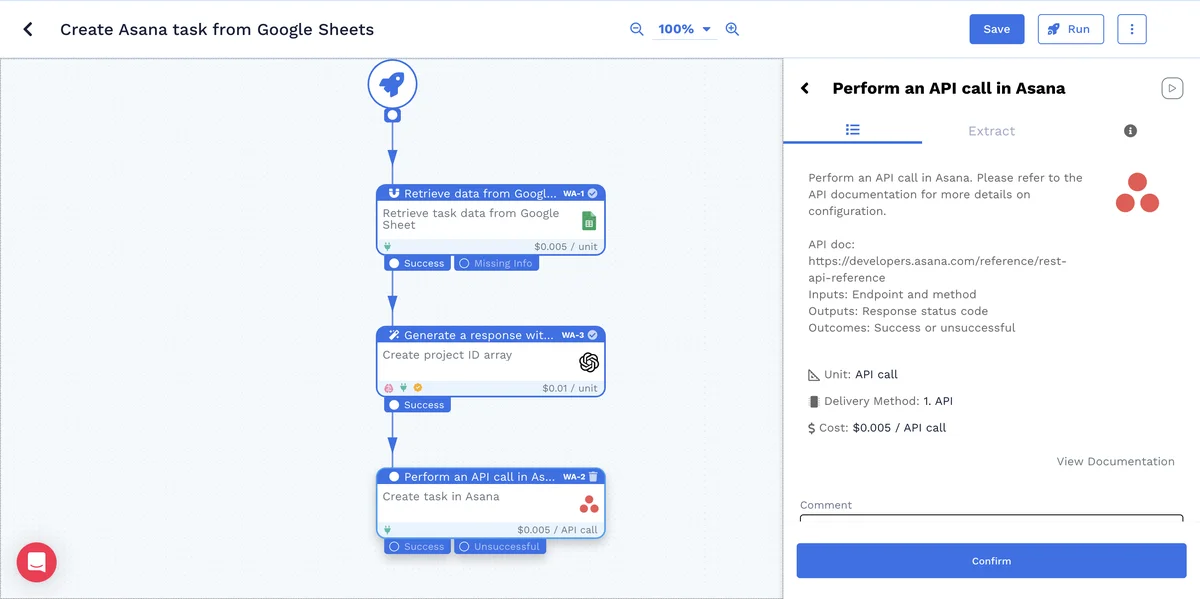1200x599 pixels.
Task: Click the circle icon in WA-2 header
Action: (394, 477)
